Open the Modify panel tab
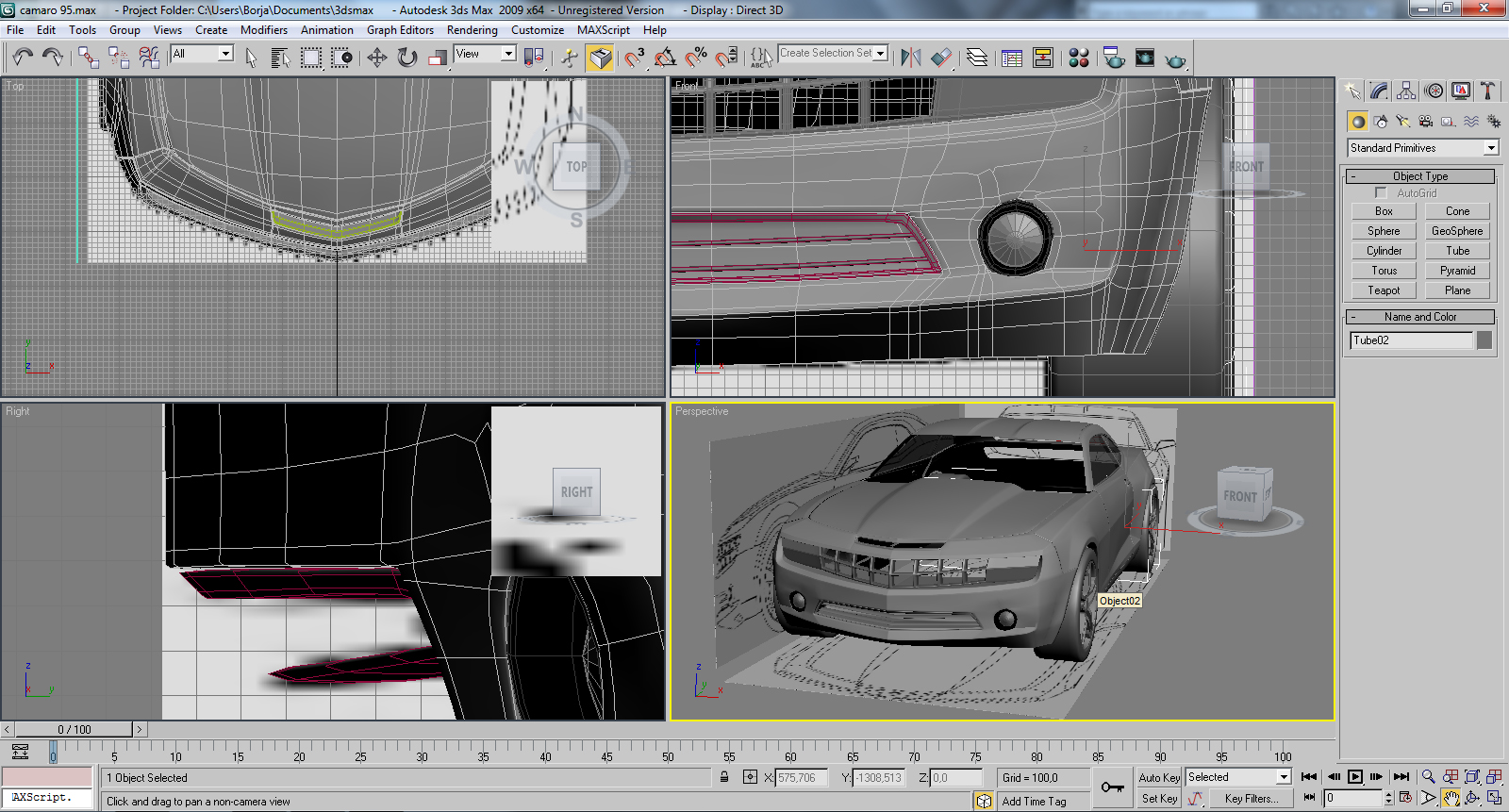1509x812 pixels. [x=1380, y=91]
